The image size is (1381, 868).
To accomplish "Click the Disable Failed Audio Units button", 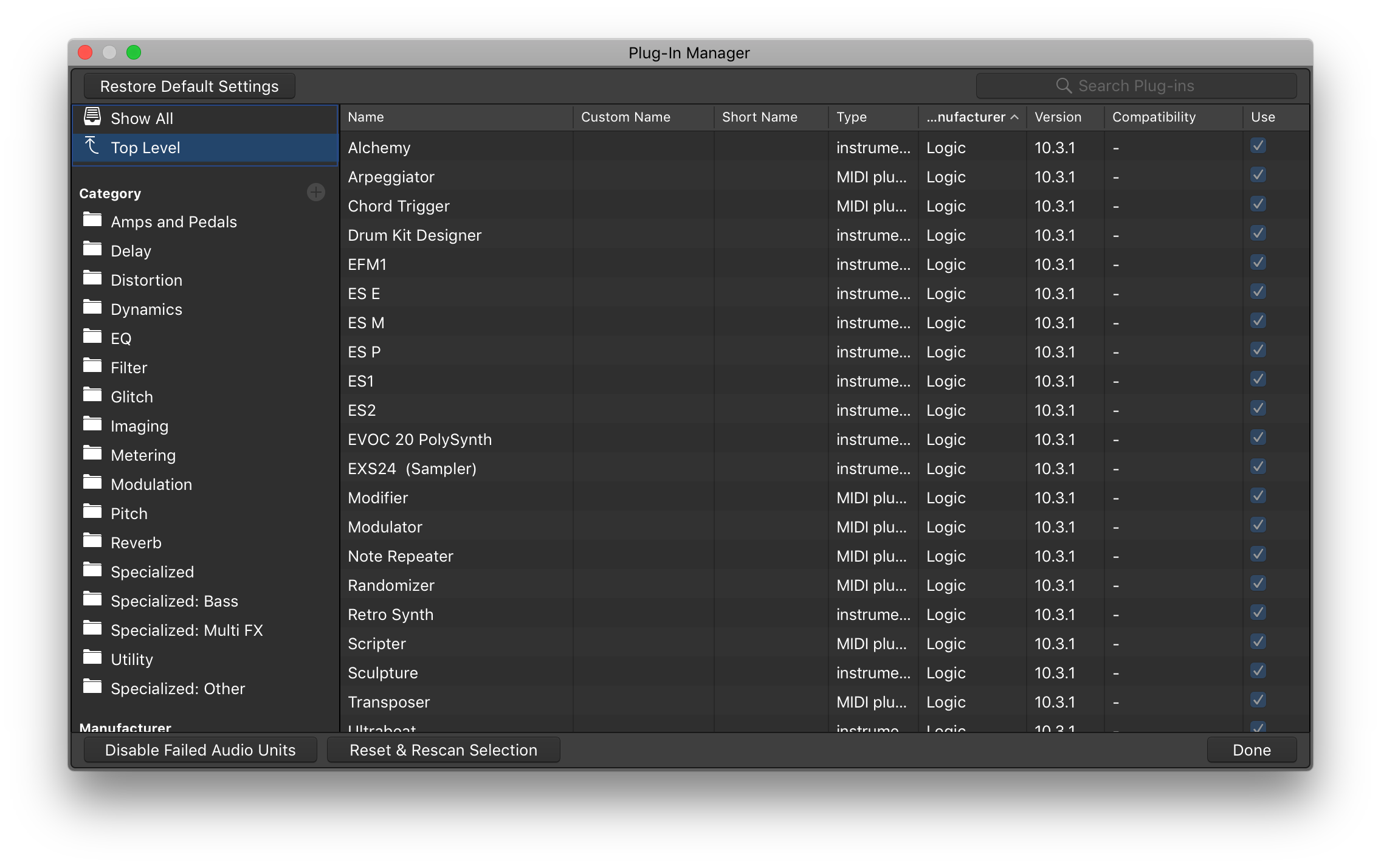I will coord(200,749).
